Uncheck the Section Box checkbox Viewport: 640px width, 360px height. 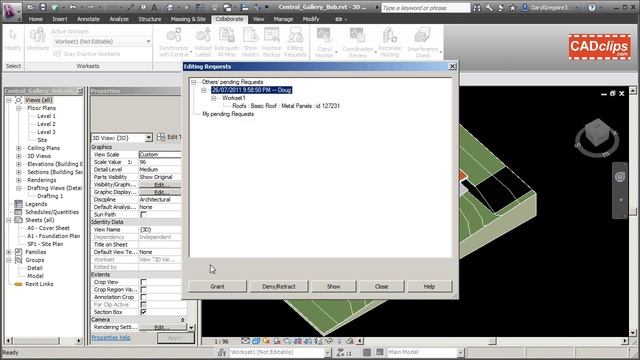pos(143,312)
